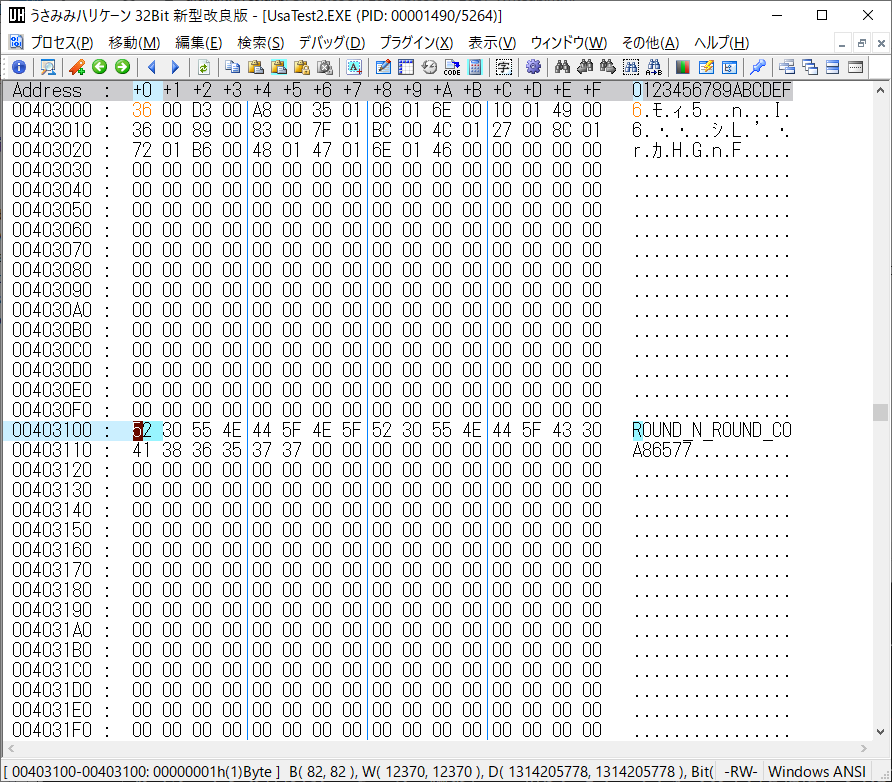Image resolution: width=892 pixels, height=782 pixels.
Task: Click the blue pushpin icon
Action: click(x=758, y=67)
